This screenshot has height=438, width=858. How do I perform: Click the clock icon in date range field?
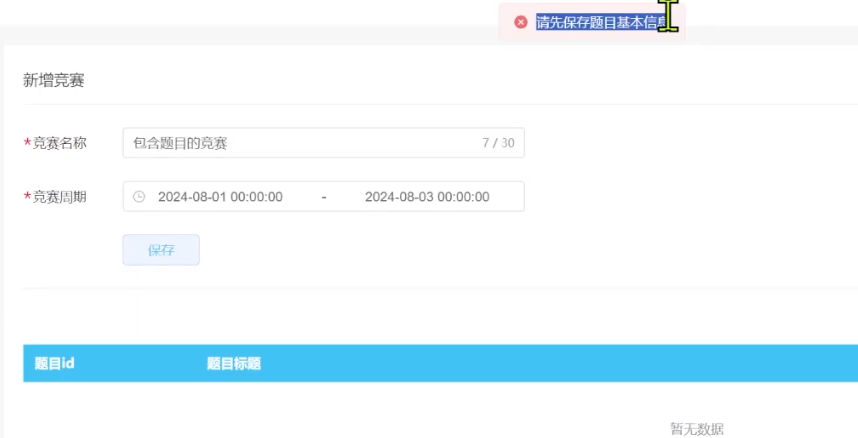(x=139, y=197)
